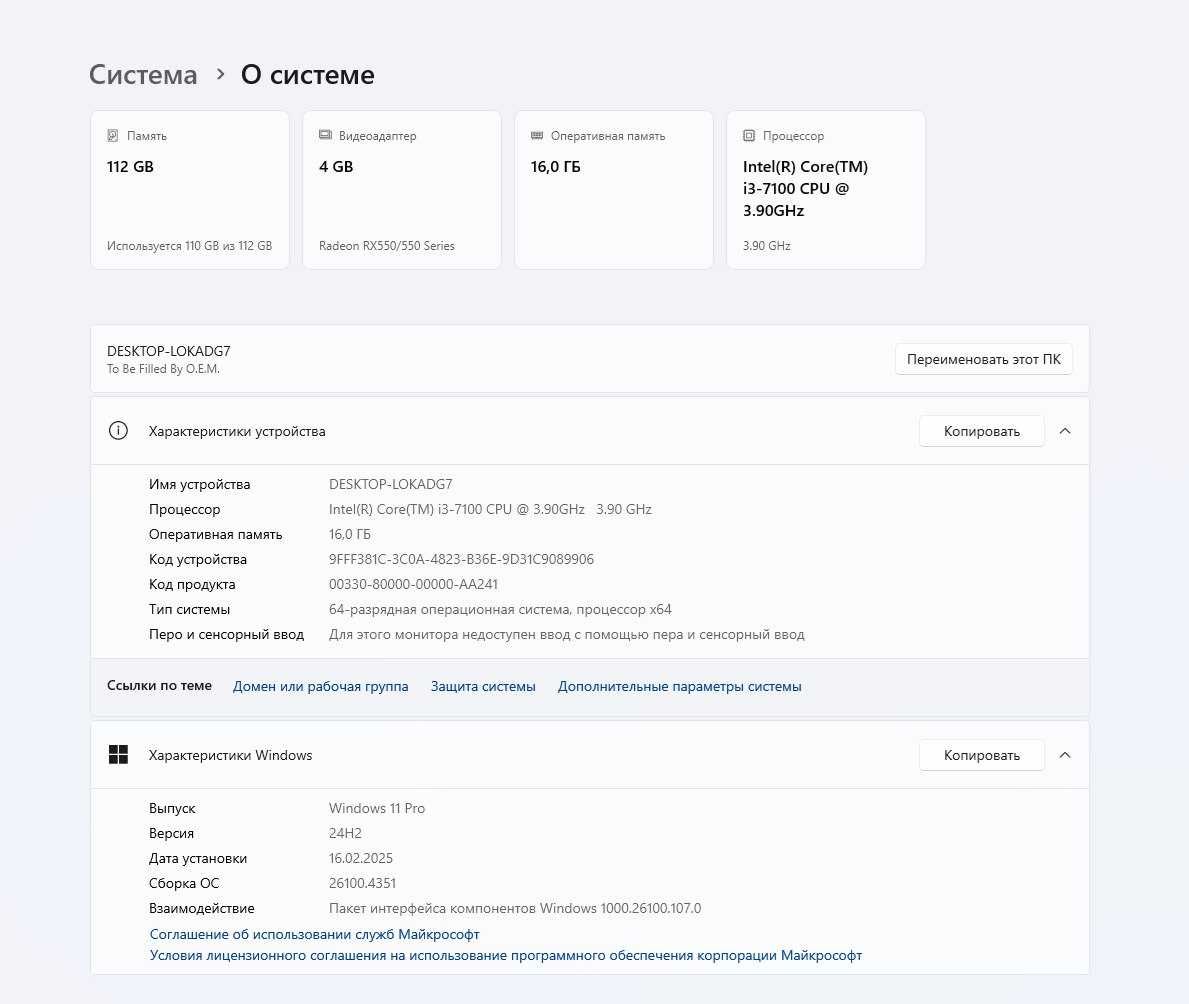Copy device specifications with Копировать button
Image resolution: width=1189 pixels, height=1004 pixels.
981,431
